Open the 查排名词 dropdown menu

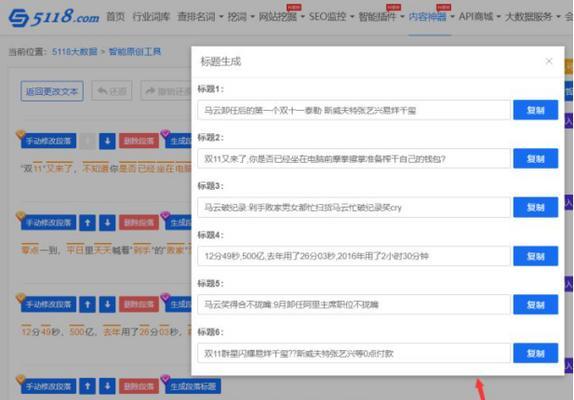(x=200, y=16)
